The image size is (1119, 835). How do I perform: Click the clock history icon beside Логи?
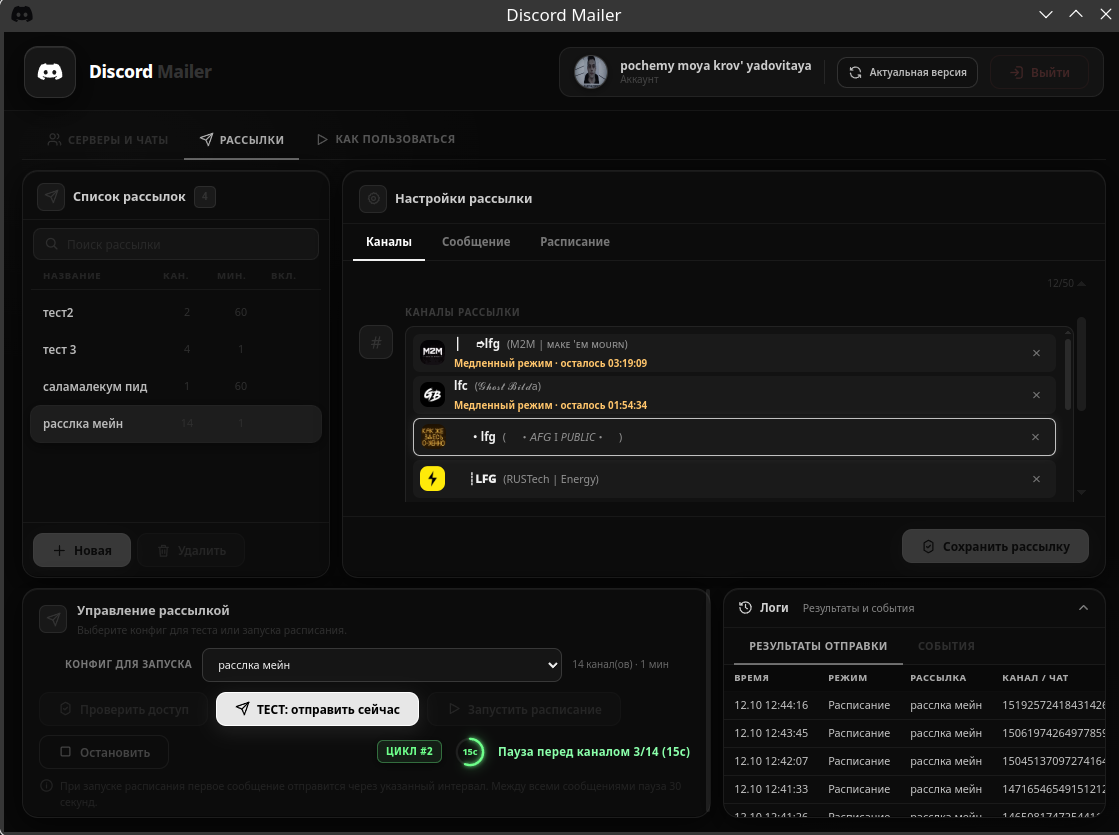tap(745, 608)
